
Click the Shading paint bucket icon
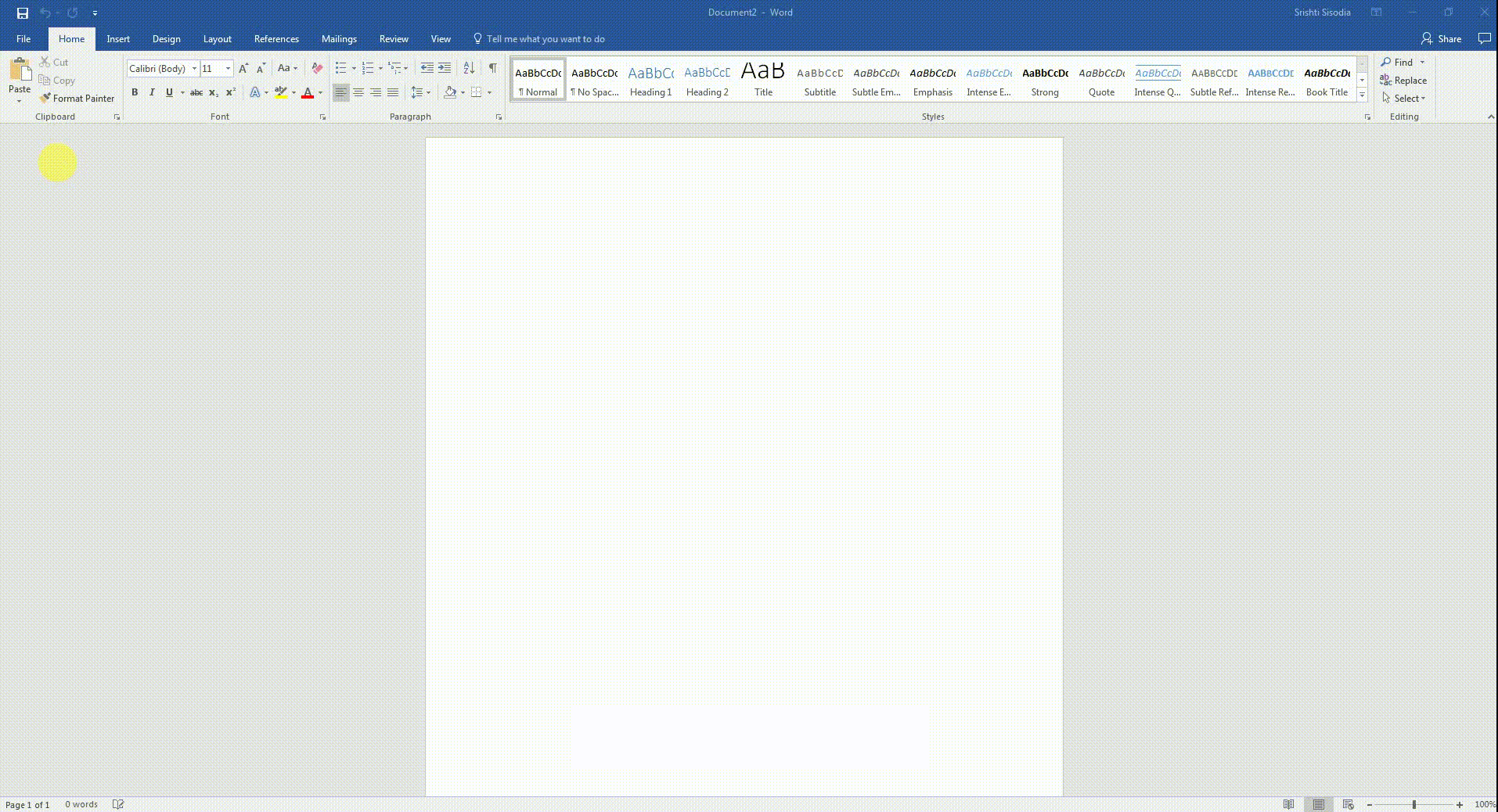(450, 92)
